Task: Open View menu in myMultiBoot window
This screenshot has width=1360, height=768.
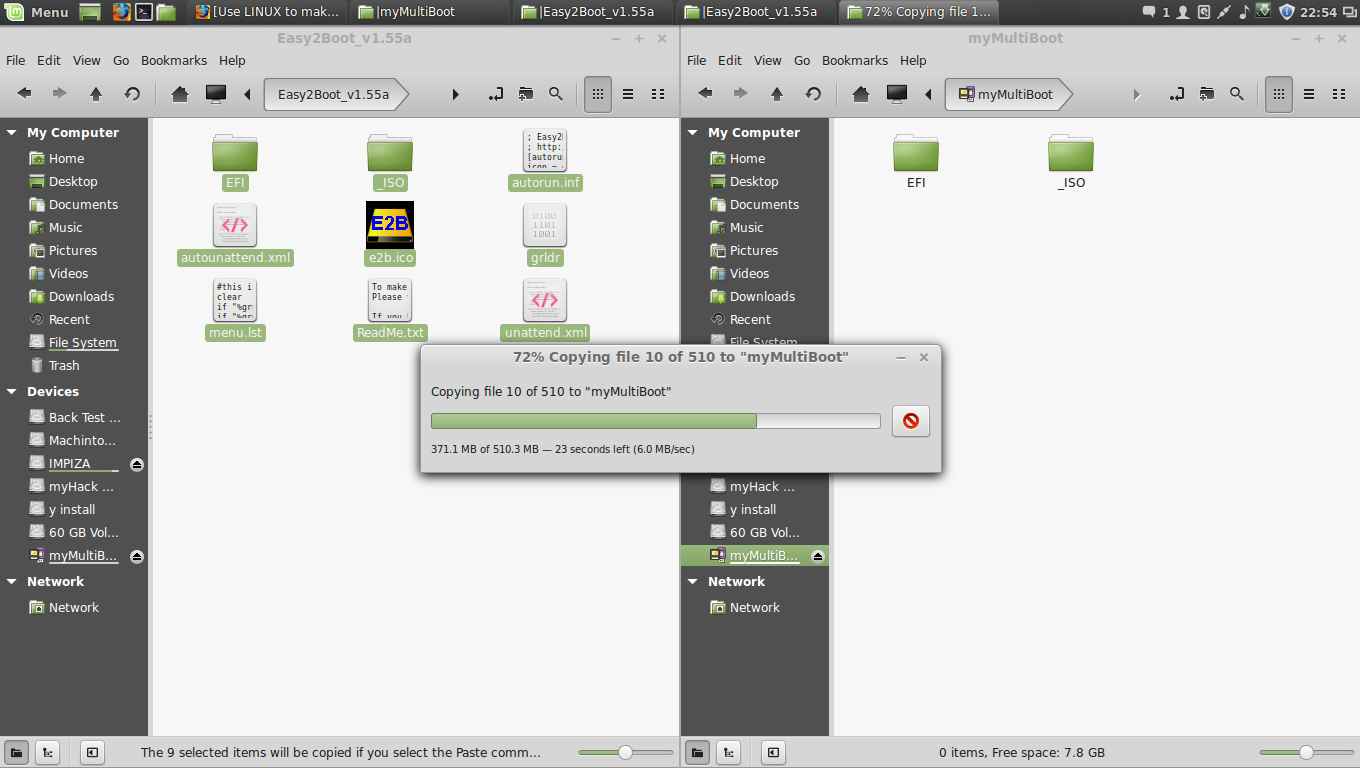Action: [x=768, y=60]
